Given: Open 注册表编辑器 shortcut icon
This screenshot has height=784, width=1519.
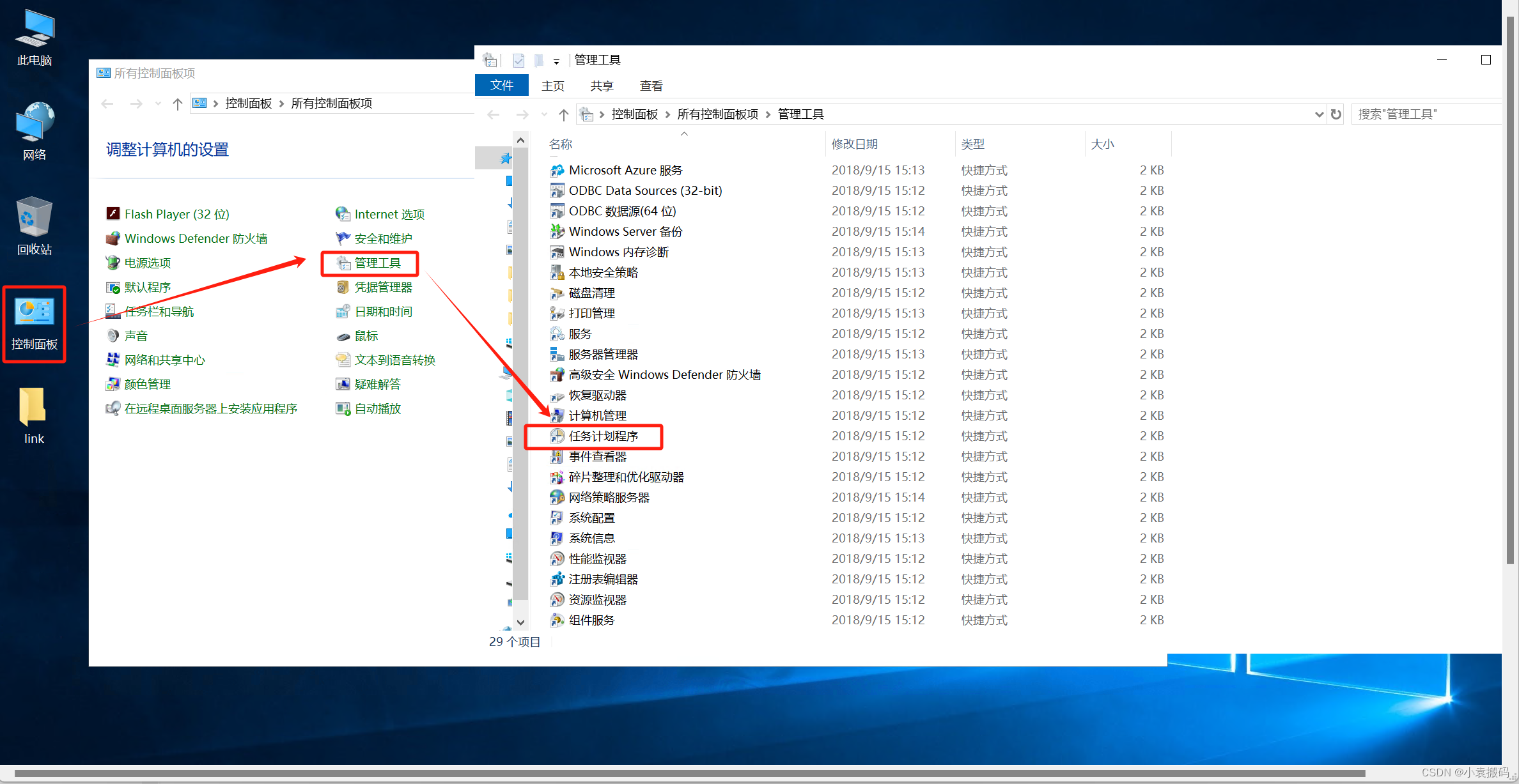Looking at the screenshot, I should [x=557, y=580].
